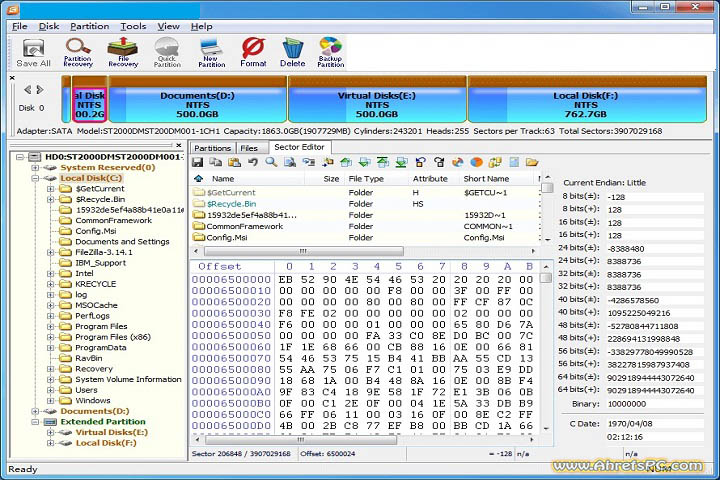Expand the System Reserved(0) tree node
Image resolution: width=720 pixels, height=480 pixels.
point(35,168)
